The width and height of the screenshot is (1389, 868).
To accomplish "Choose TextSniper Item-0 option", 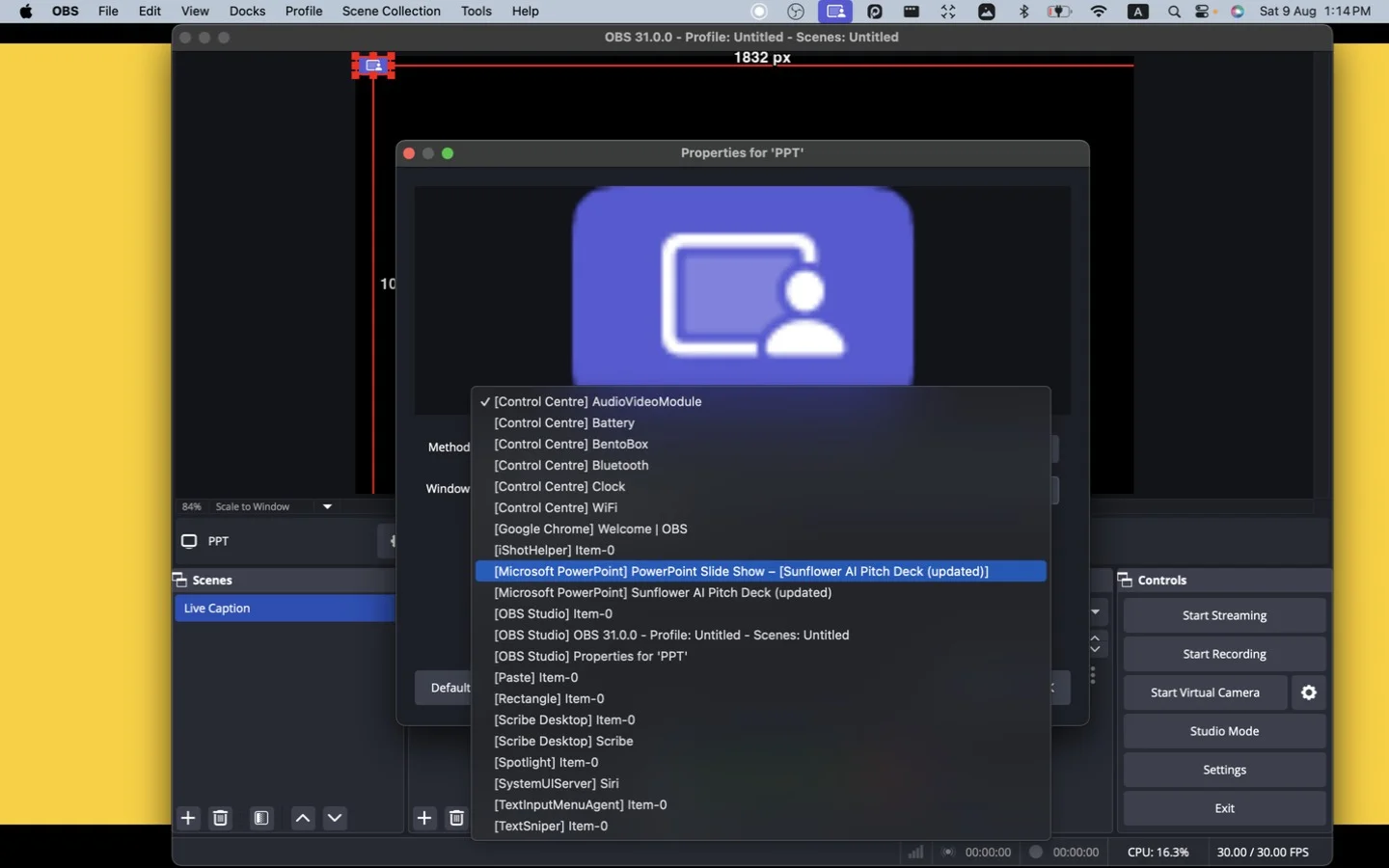I will [761, 826].
